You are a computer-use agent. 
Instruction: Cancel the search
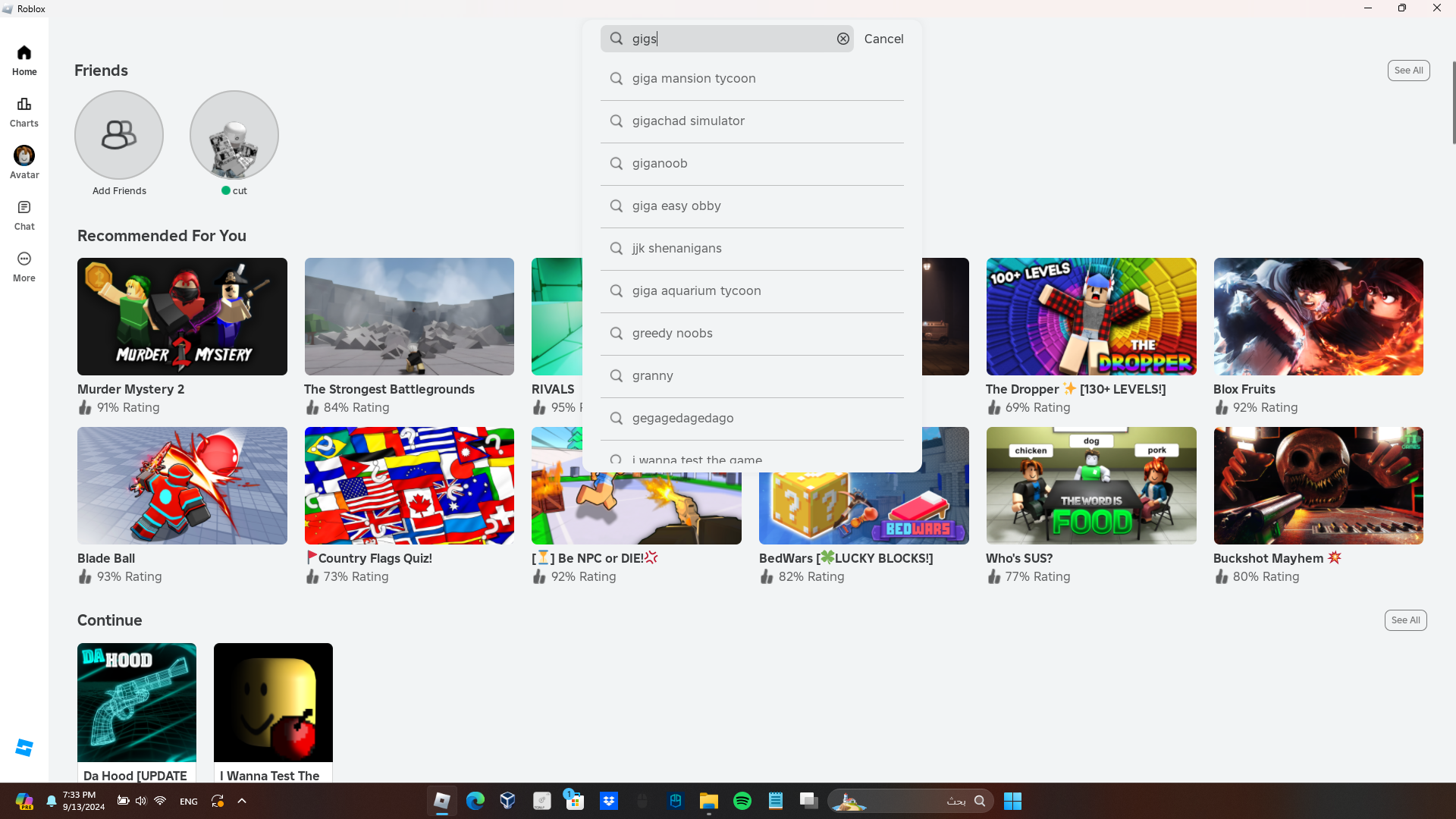883,39
